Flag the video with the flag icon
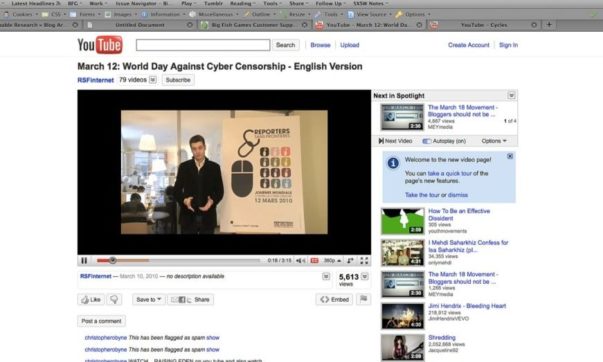Image resolution: width=603 pixels, height=362 pixels. (363, 299)
